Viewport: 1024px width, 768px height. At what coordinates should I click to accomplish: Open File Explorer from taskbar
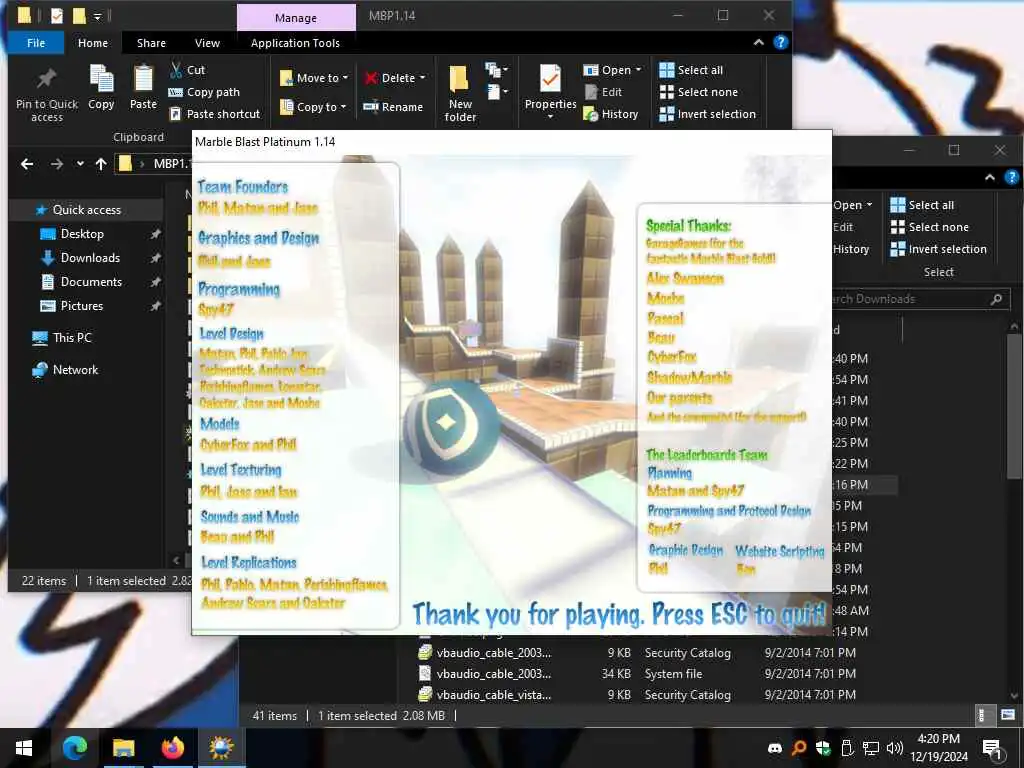[123, 748]
